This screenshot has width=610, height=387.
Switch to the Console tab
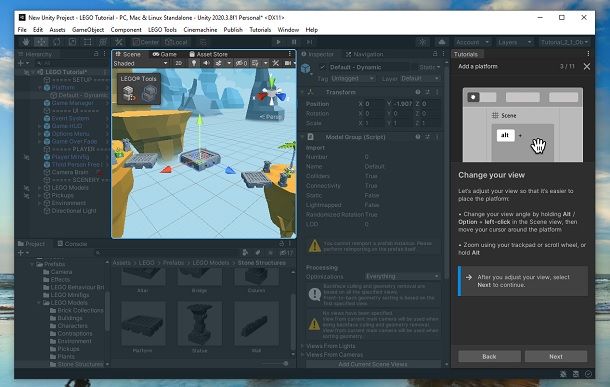(x=72, y=244)
